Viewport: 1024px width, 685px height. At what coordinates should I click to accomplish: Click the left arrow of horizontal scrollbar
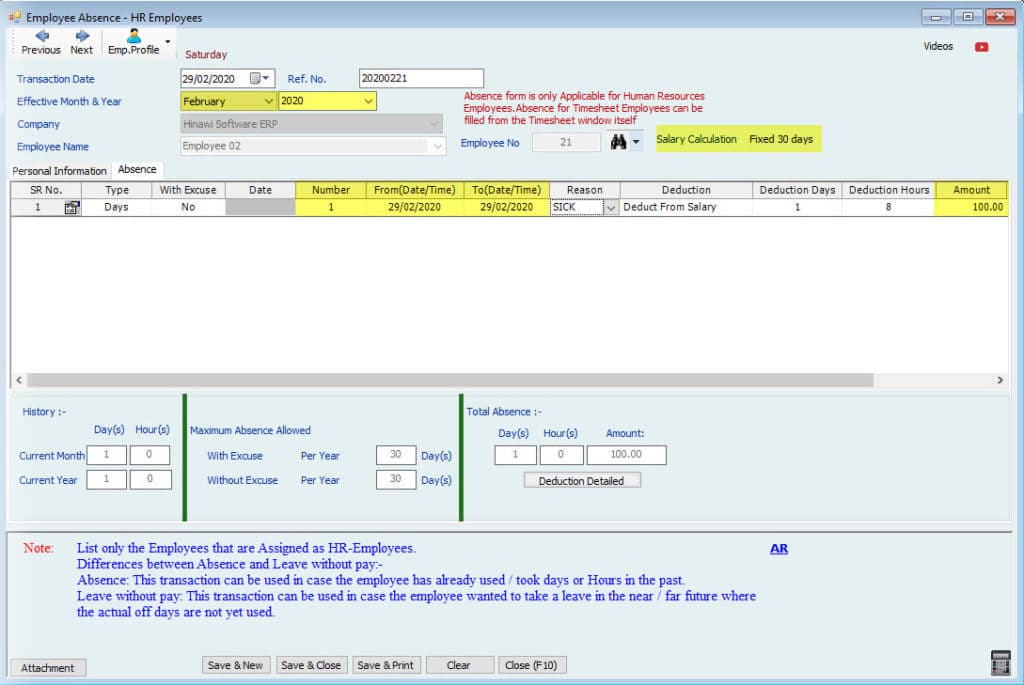coord(19,380)
